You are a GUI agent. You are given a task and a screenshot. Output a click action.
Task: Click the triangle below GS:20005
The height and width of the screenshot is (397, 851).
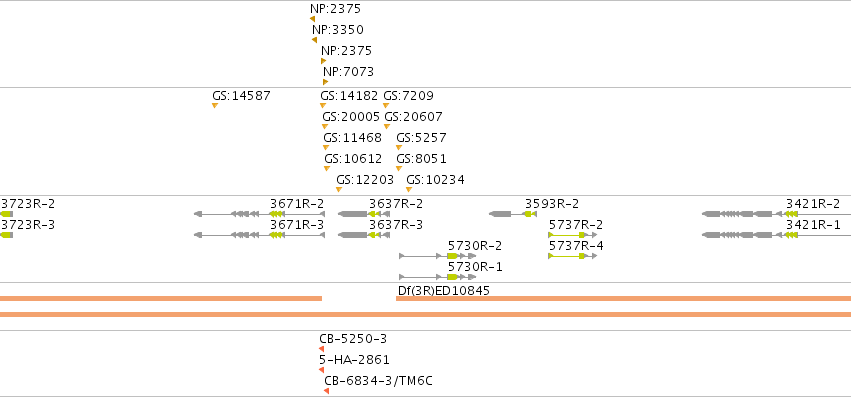pos(325,127)
